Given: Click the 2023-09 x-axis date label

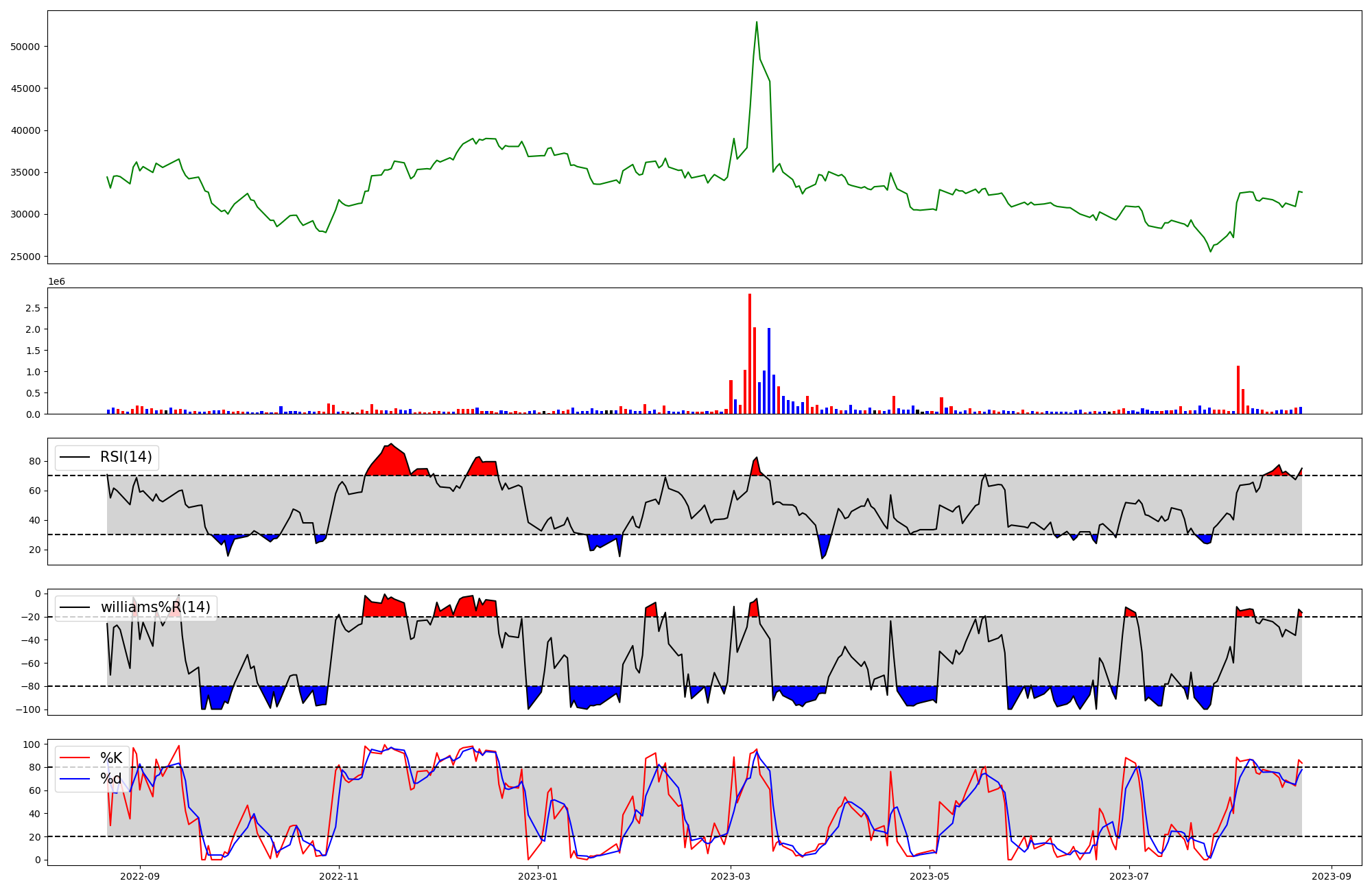Looking at the screenshot, I should (x=1332, y=876).
